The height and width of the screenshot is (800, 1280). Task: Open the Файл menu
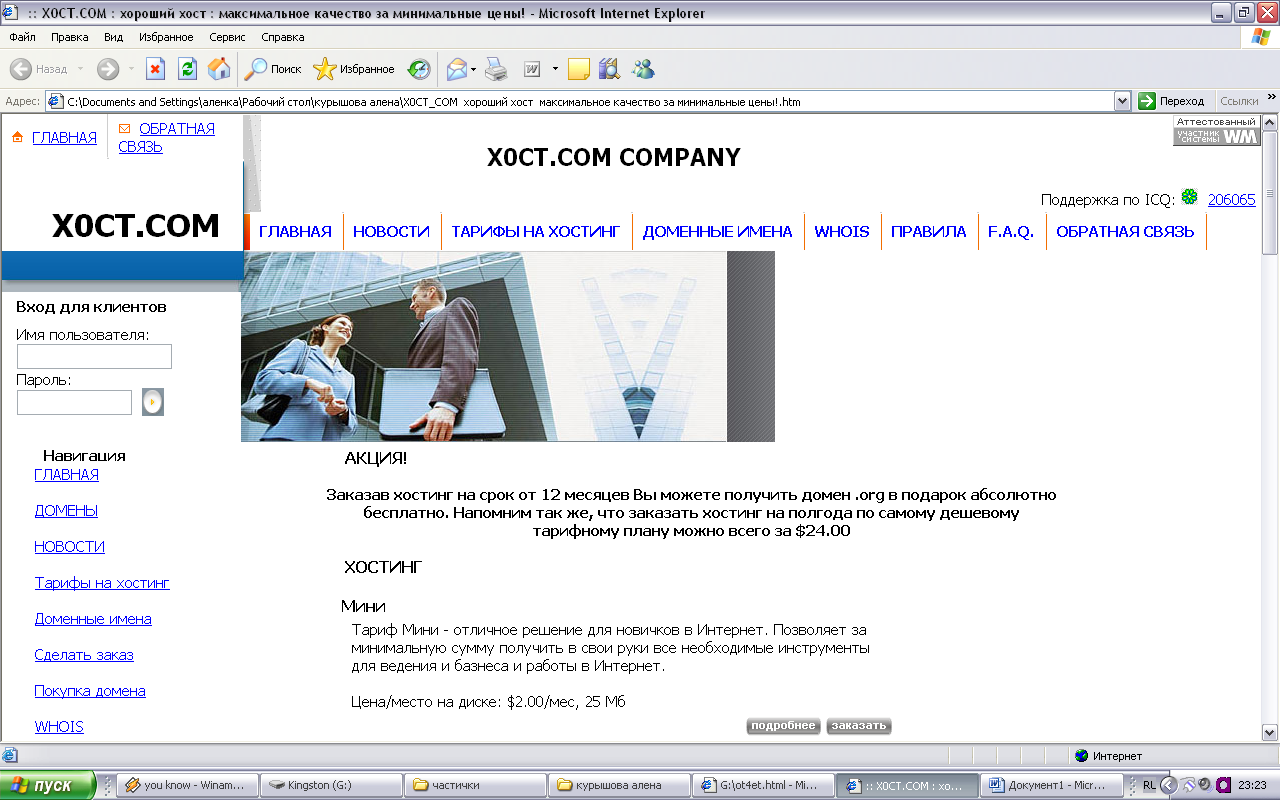[x=22, y=37]
